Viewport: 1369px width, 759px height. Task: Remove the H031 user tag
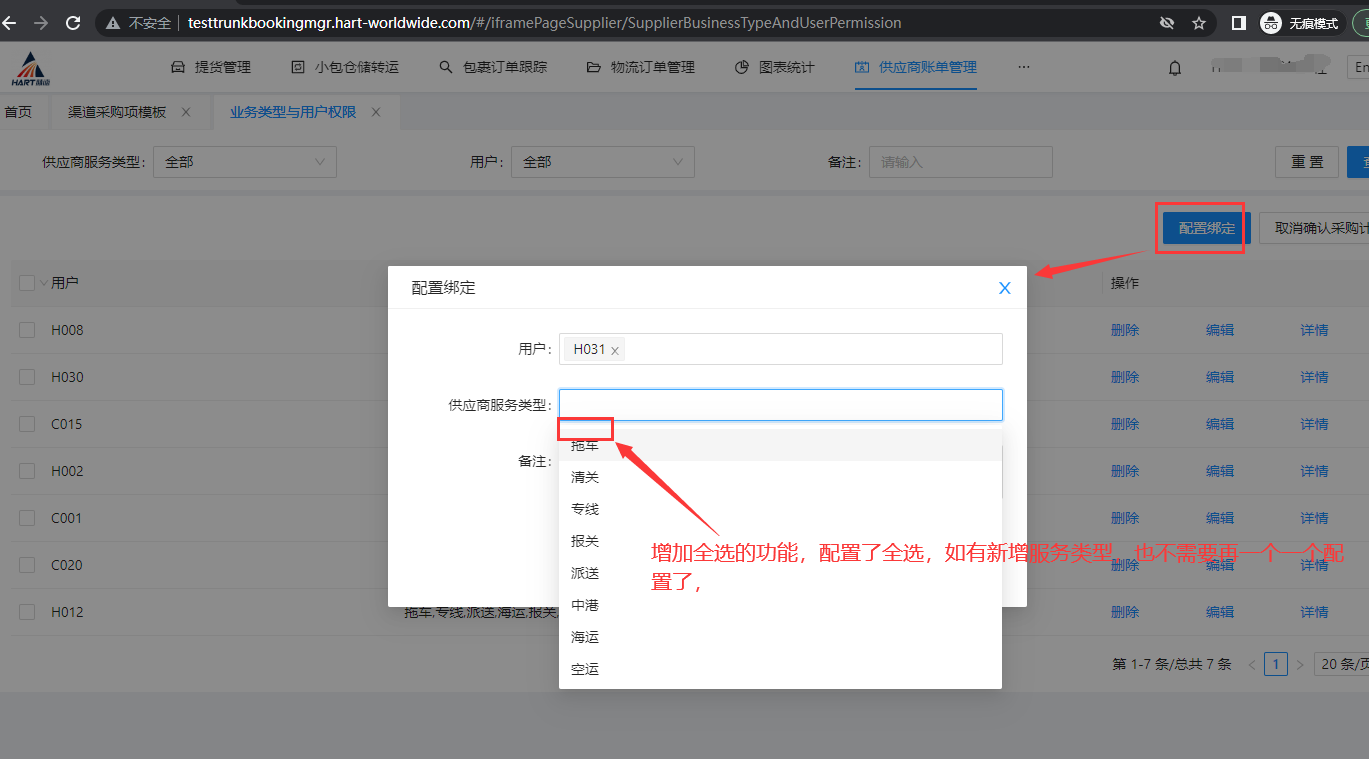point(615,350)
